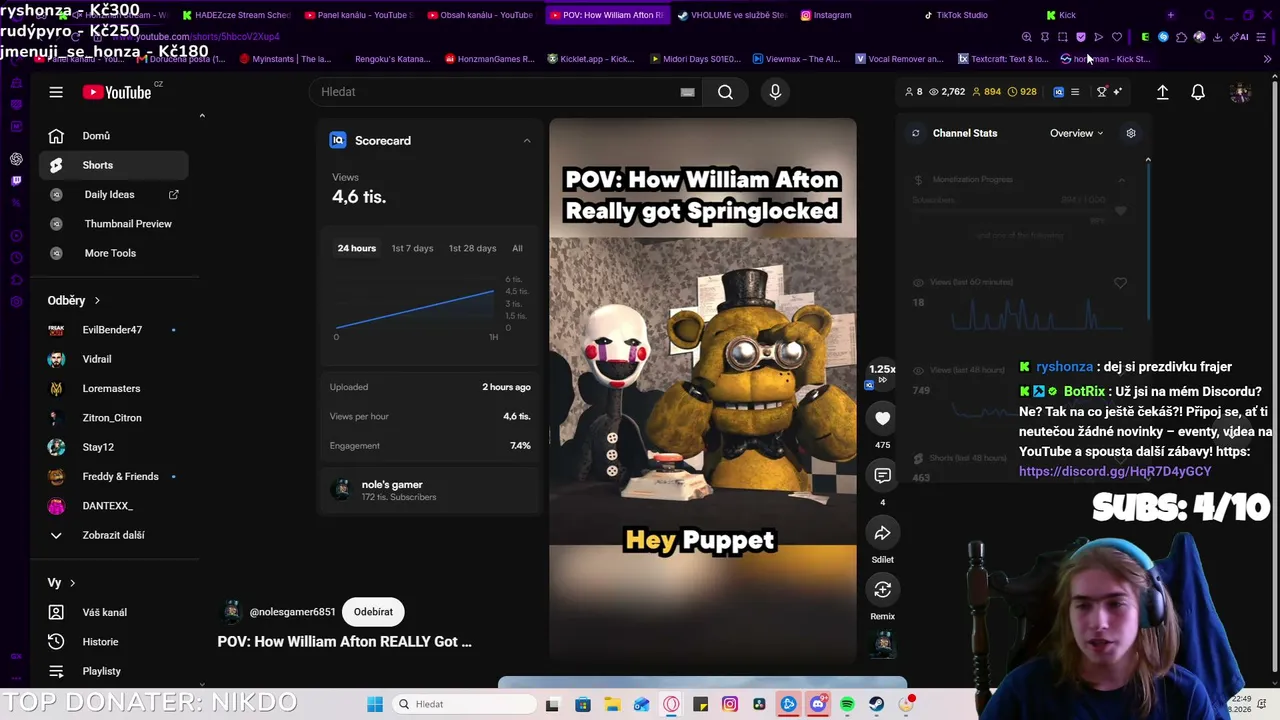Open the comments on the Short

tap(882, 476)
